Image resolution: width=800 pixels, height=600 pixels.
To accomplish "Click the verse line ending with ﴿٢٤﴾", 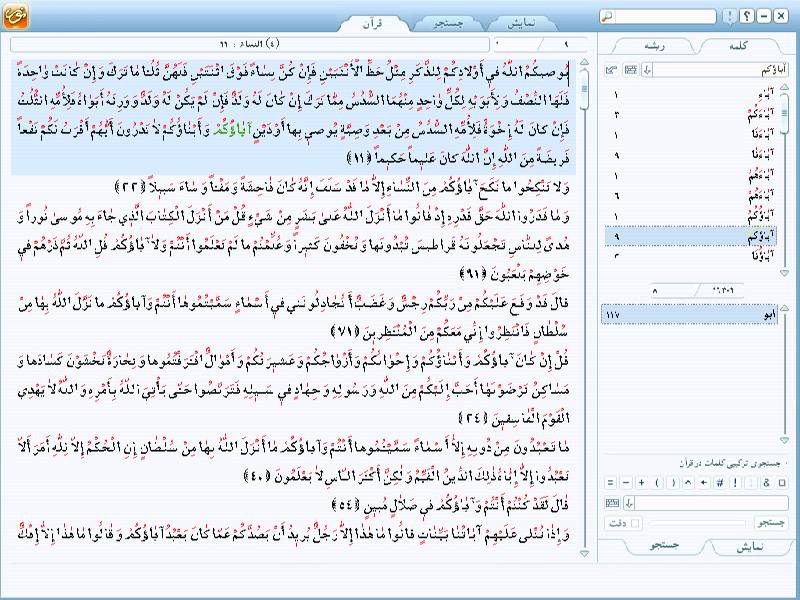I will [514, 419].
